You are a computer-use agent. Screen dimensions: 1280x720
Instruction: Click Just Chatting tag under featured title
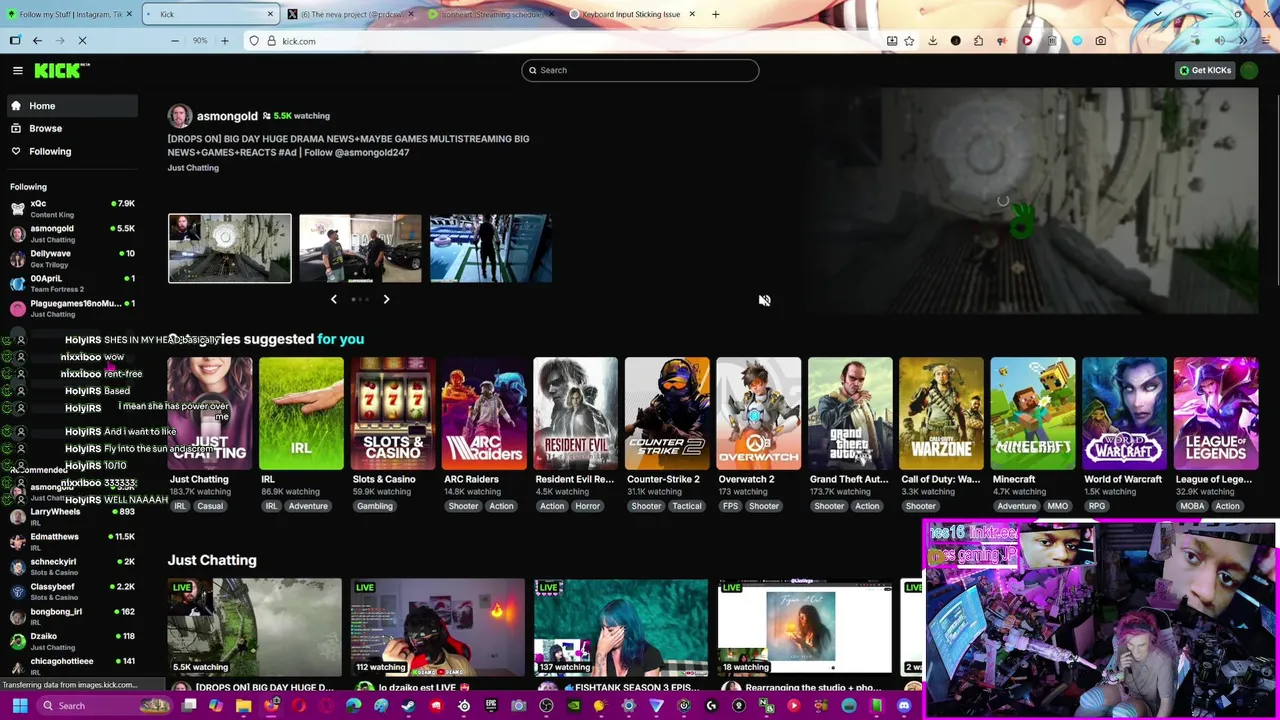(193, 168)
